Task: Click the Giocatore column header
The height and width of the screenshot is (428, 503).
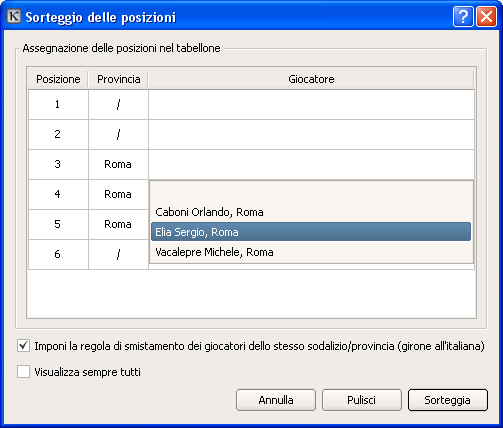Action: tap(311, 79)
